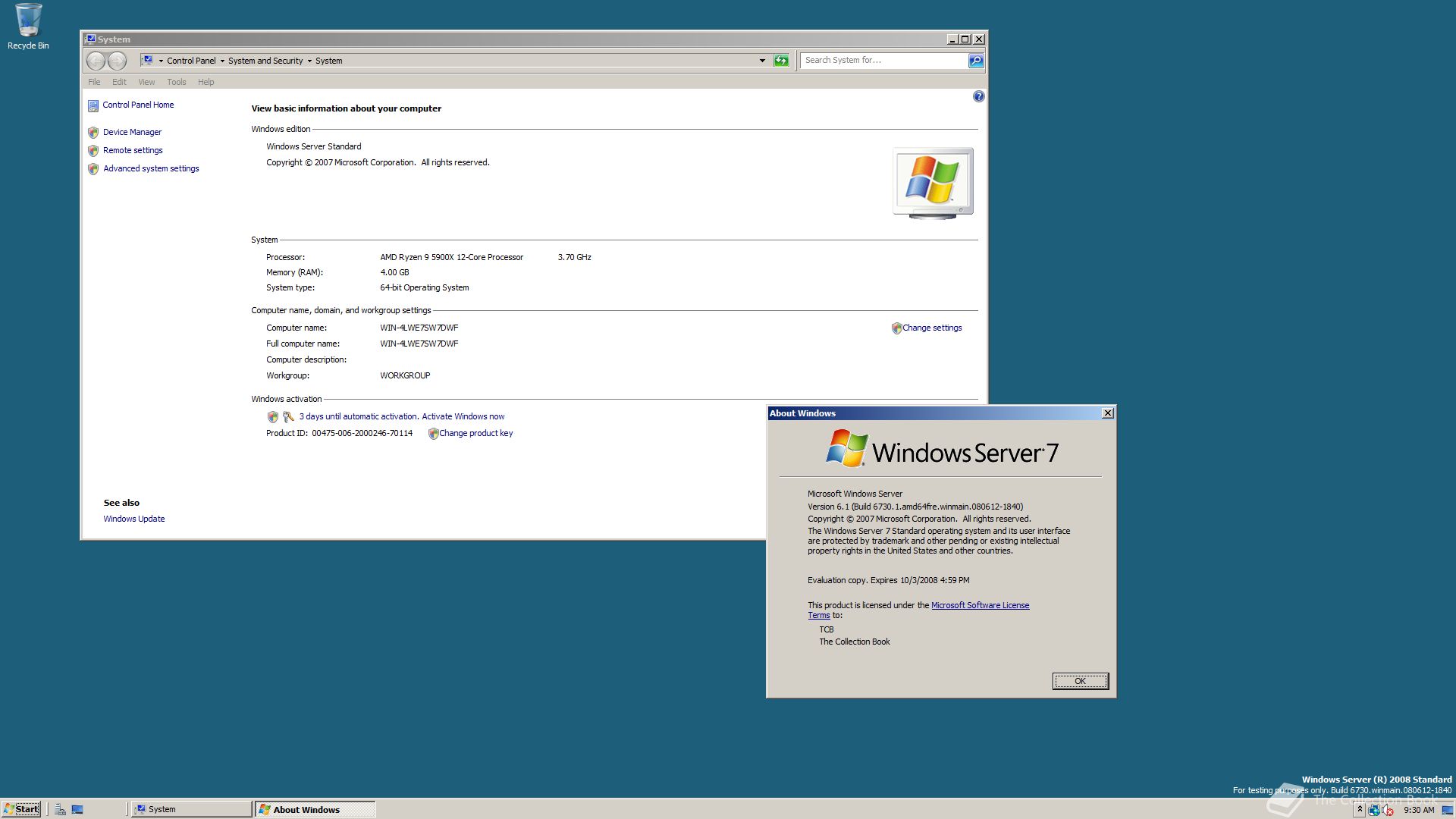Click the System window title bar icon
Screen dimensions: 1456x819
click(x=90, y=39)
